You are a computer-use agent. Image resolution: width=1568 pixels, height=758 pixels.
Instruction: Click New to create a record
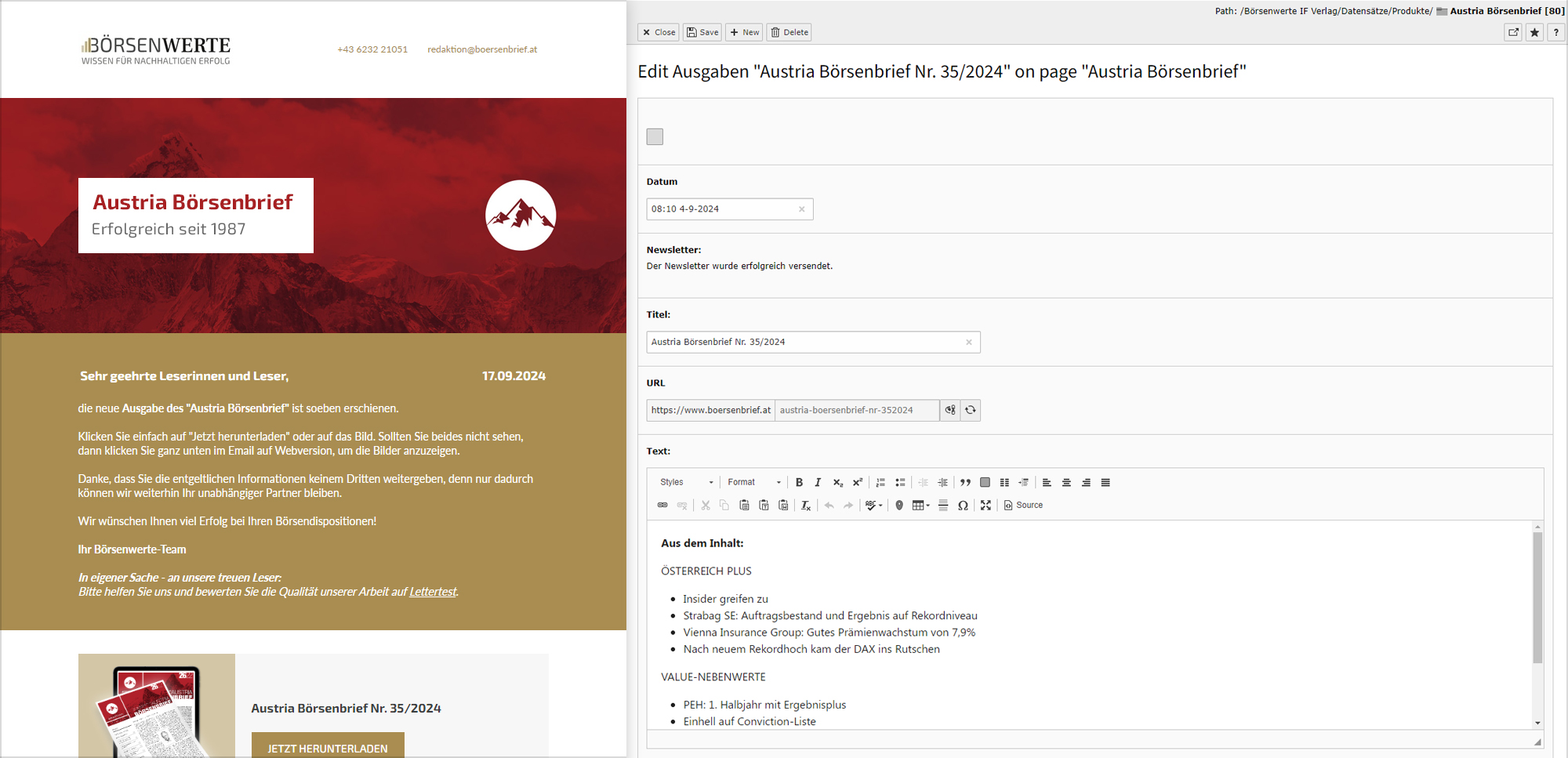[x=744, y=32]
